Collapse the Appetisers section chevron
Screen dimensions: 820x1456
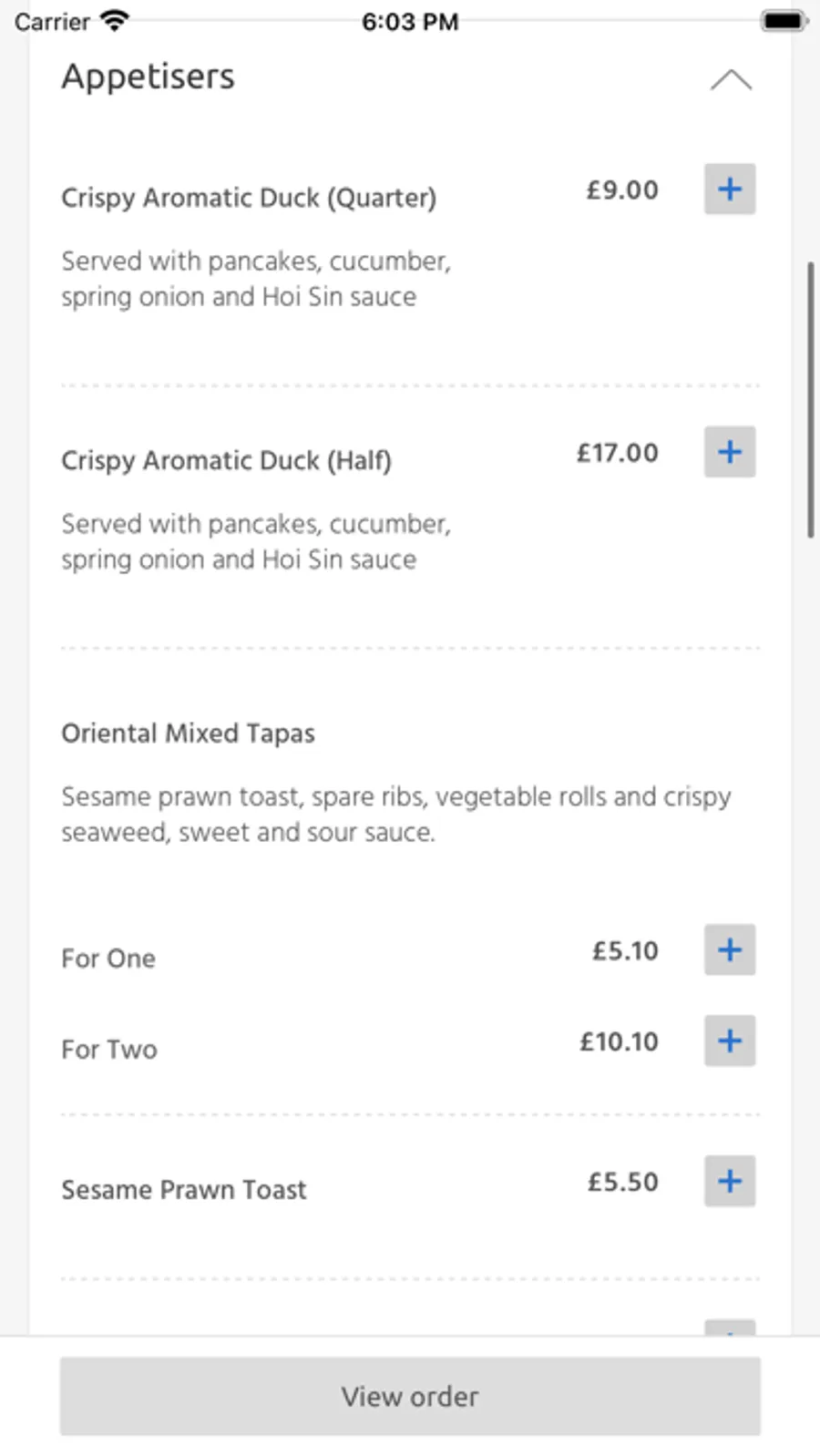point(731,80)
